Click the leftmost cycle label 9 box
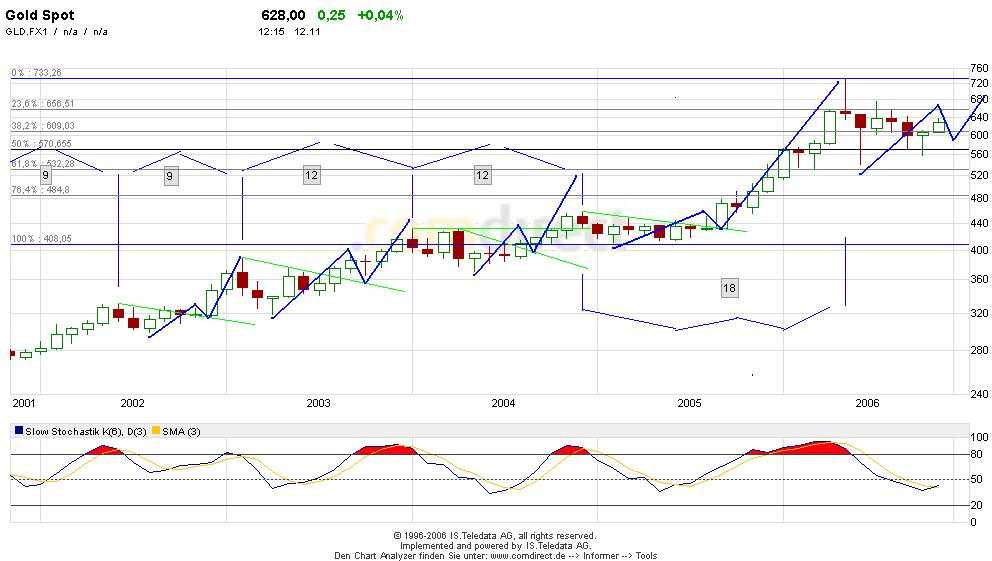The image size is (992, 561). (x=45, y=176)
